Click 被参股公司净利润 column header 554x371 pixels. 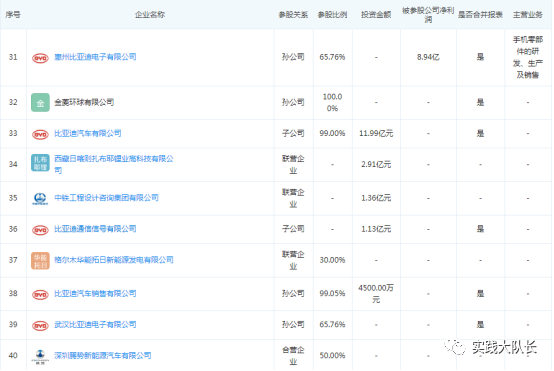click(x=428, y=14)
